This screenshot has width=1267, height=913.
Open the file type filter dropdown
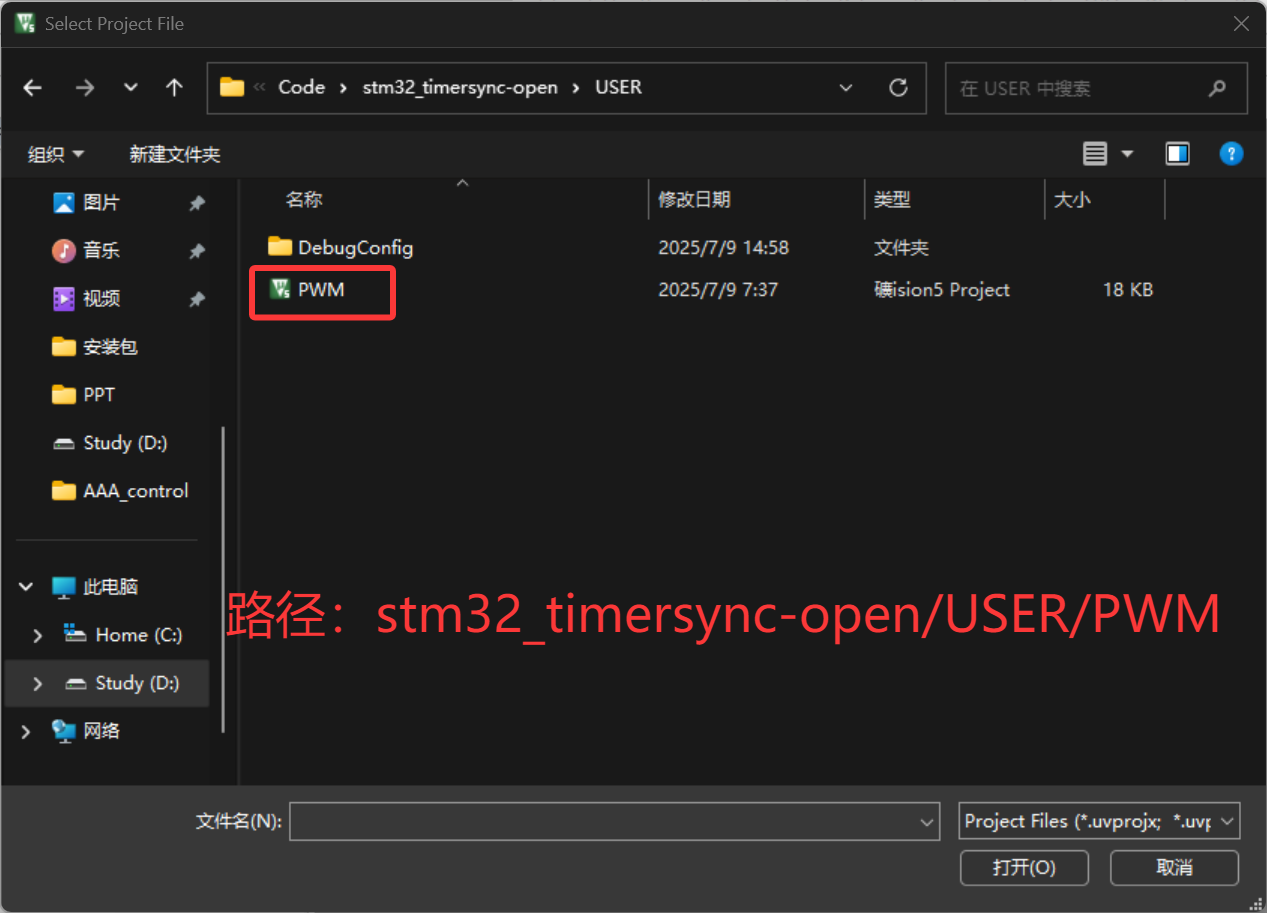coord(1099,821)
